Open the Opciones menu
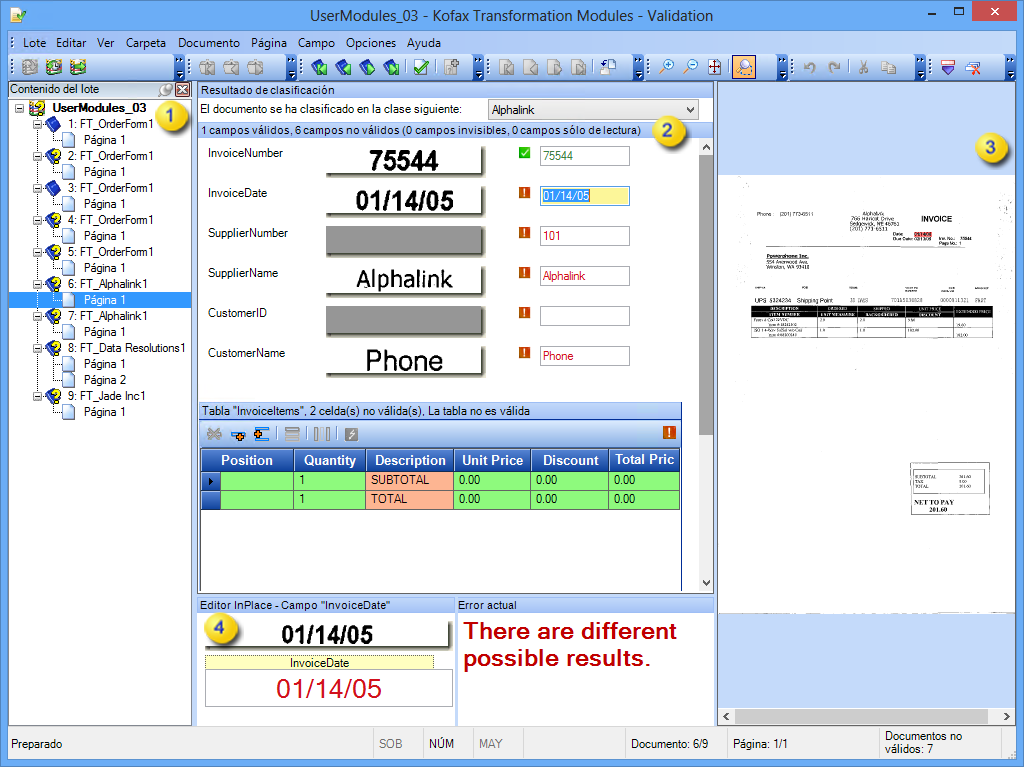Viewport: 1024px width, 767px height. click(x=370, y=43)
